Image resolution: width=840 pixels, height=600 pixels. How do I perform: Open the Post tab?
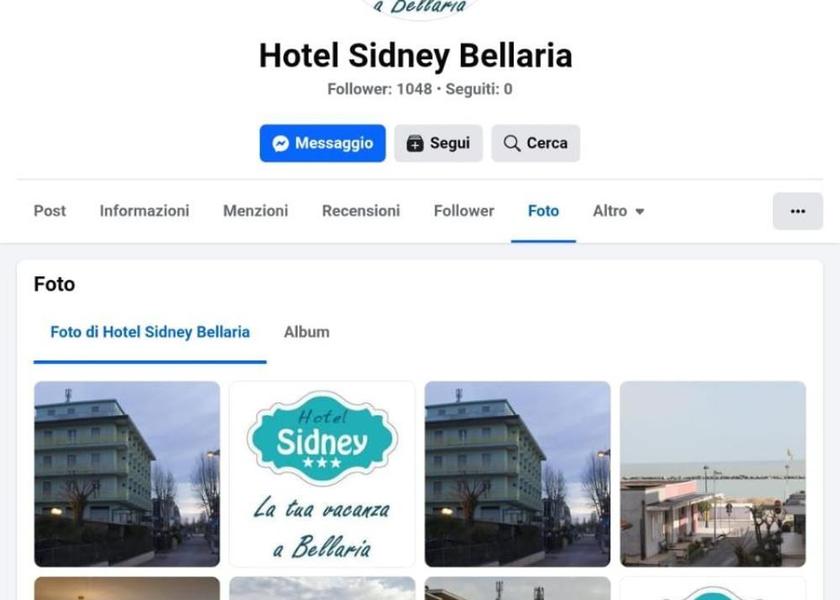(50, 211)
